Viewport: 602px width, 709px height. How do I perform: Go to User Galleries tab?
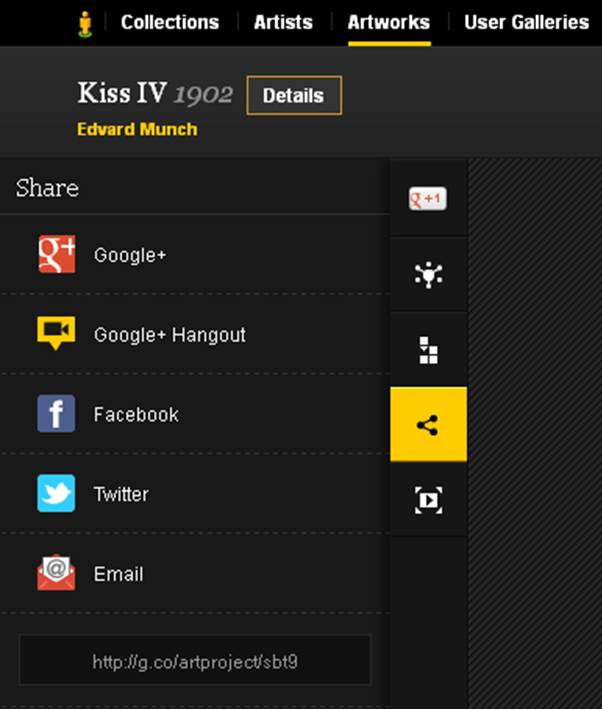pyautogui.click(x=527, y=22)
